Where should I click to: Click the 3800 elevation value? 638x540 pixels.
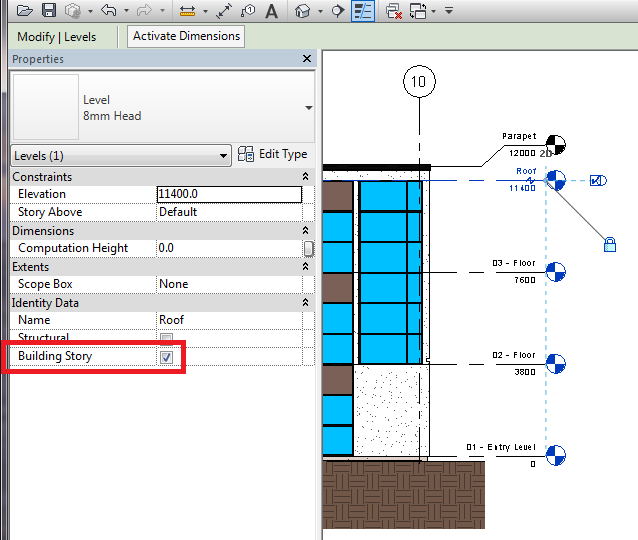click(525, 372)
